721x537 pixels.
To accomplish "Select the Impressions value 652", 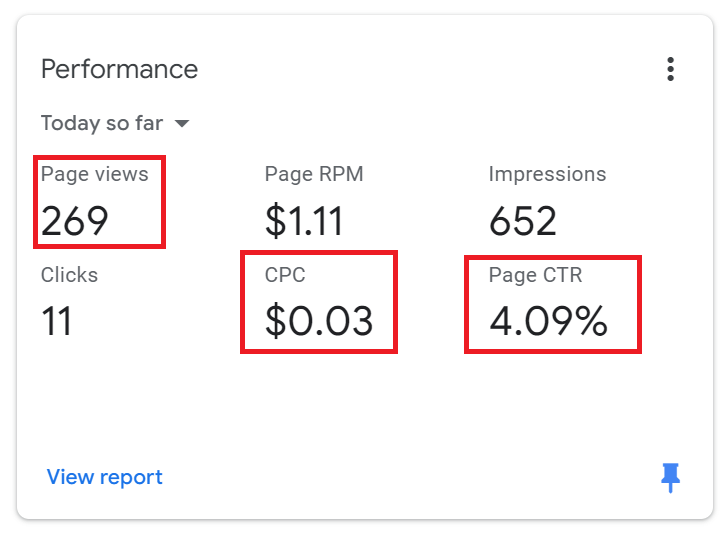I will [523, 221].
